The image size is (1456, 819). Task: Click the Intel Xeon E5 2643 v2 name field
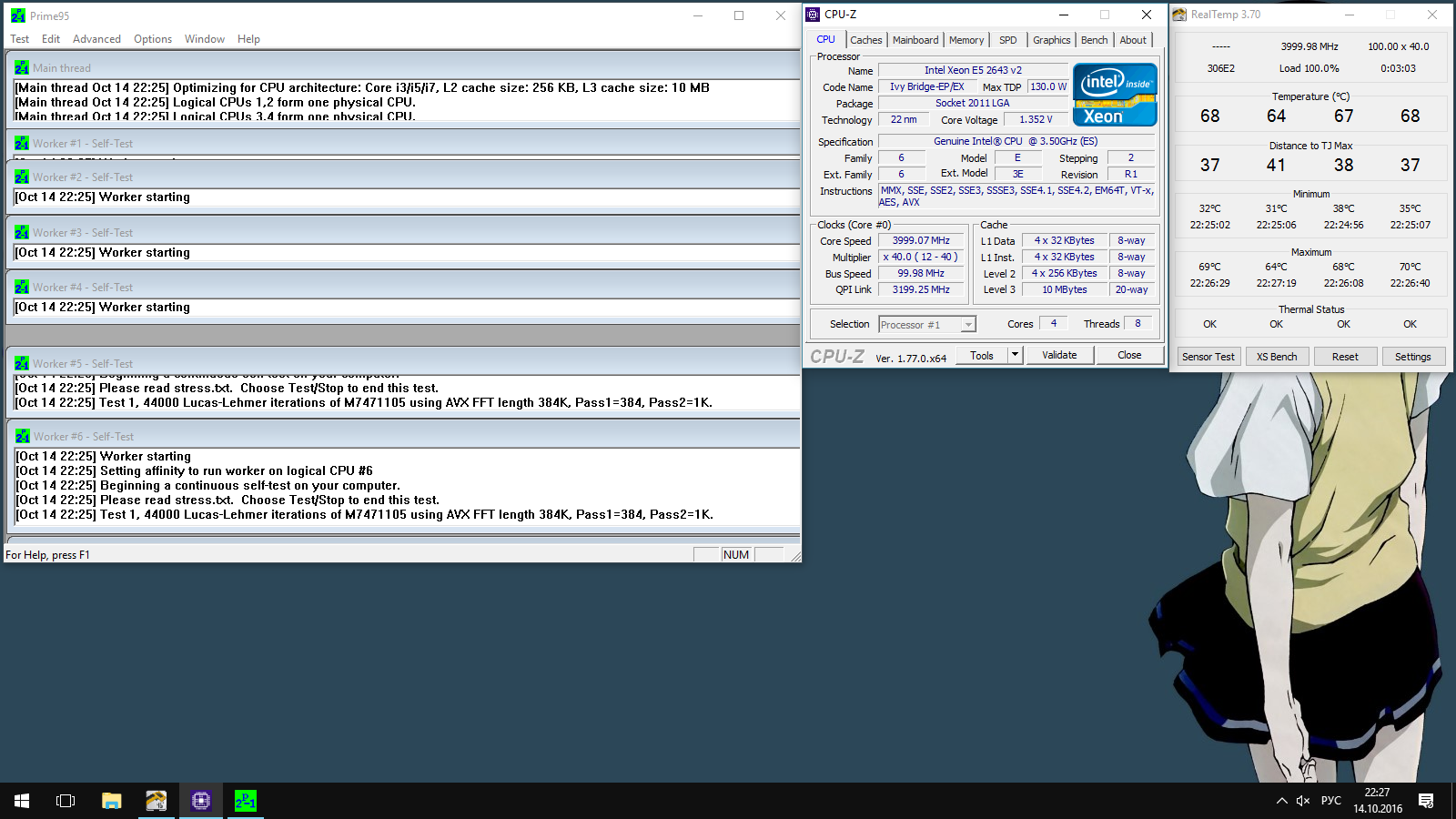pyautogui.click(x=973, y=70)
